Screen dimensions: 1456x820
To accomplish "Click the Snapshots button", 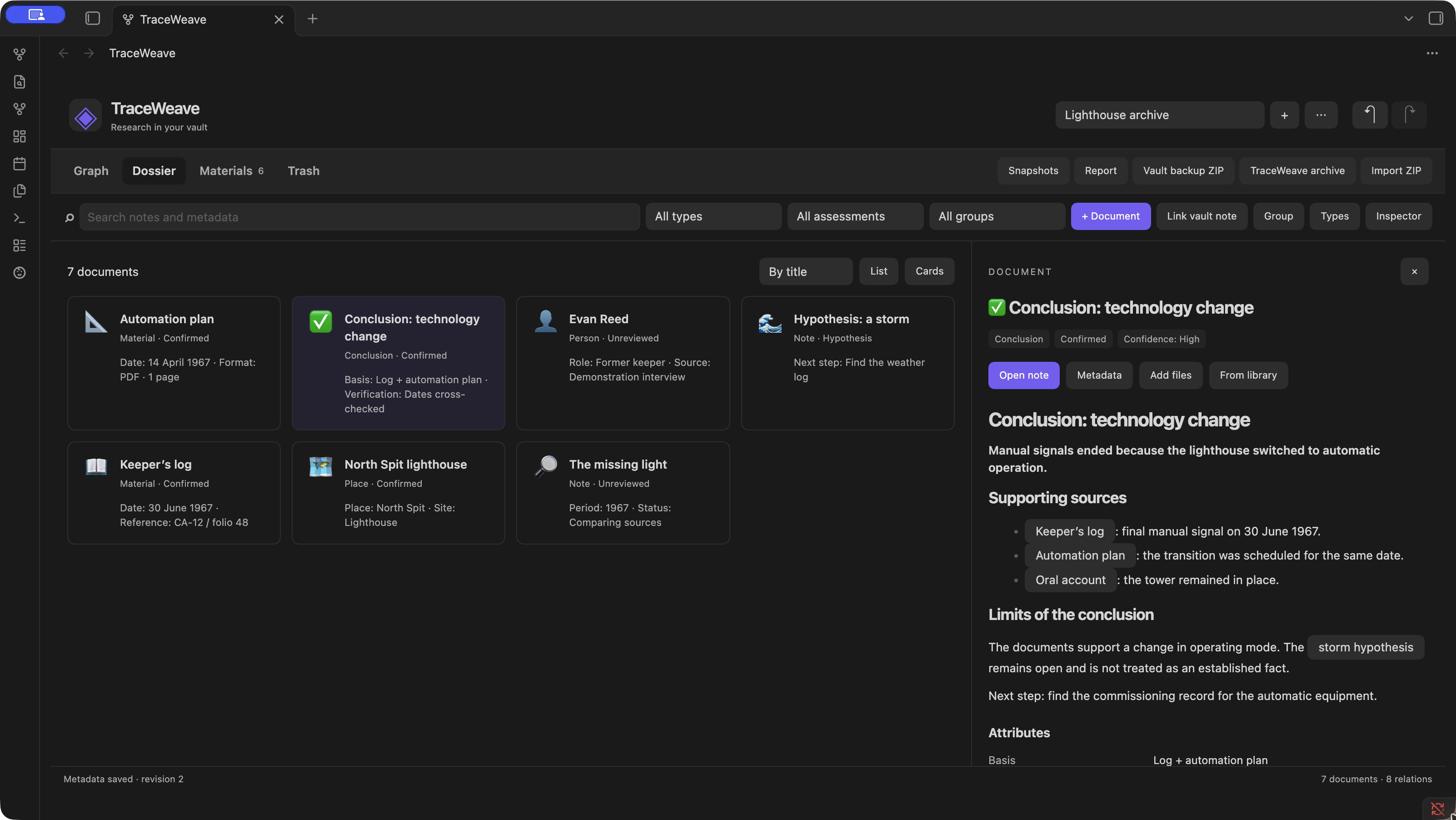I will (1033, 171).
